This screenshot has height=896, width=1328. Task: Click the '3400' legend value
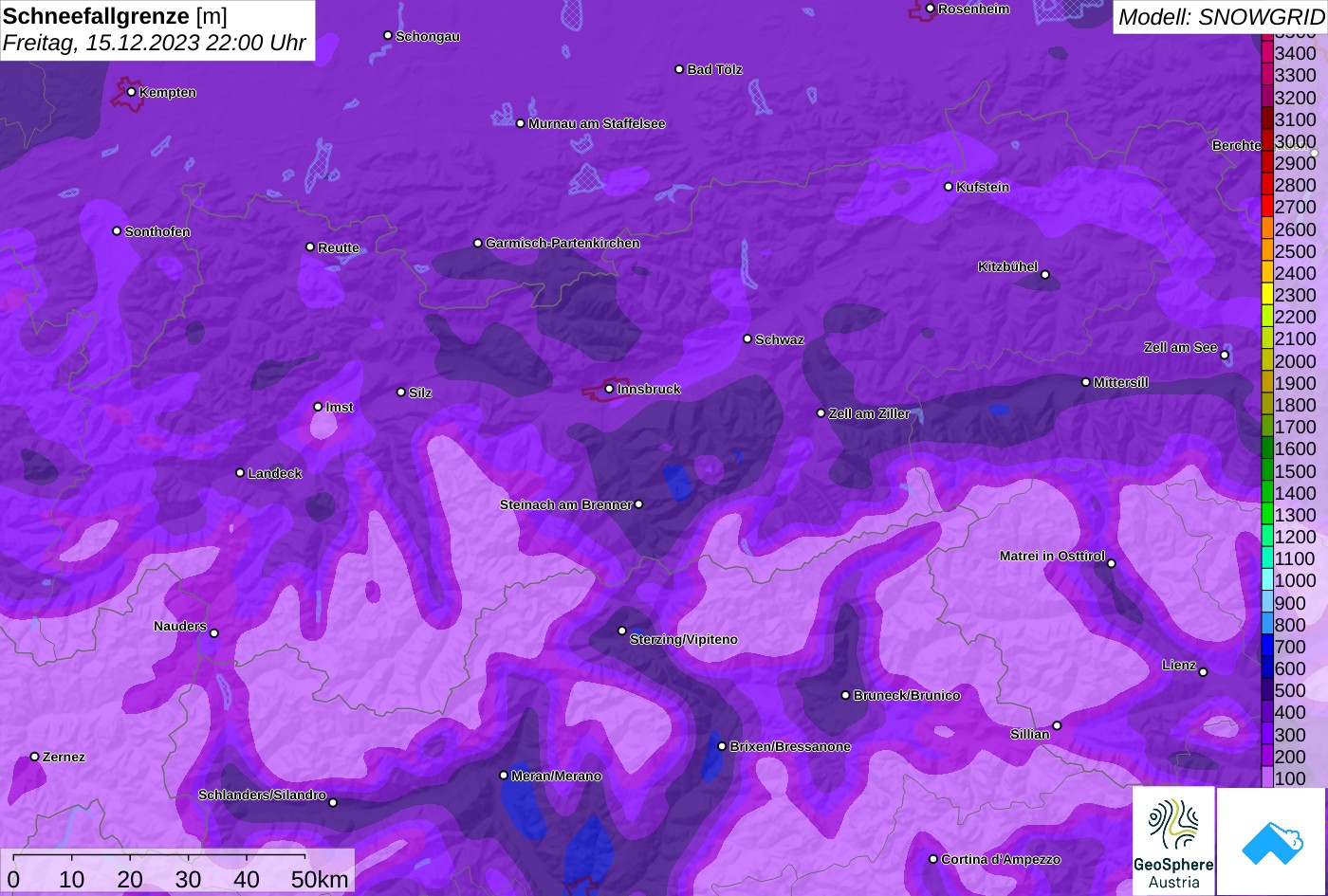(x=1296, y=53)
